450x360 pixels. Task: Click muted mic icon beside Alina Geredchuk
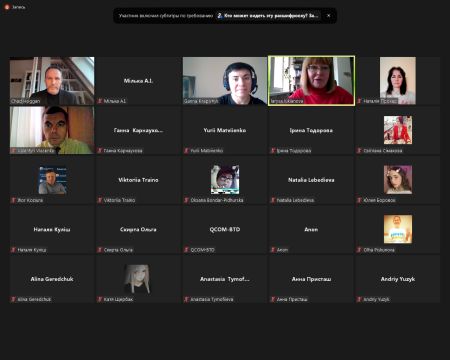click(13, 299)
